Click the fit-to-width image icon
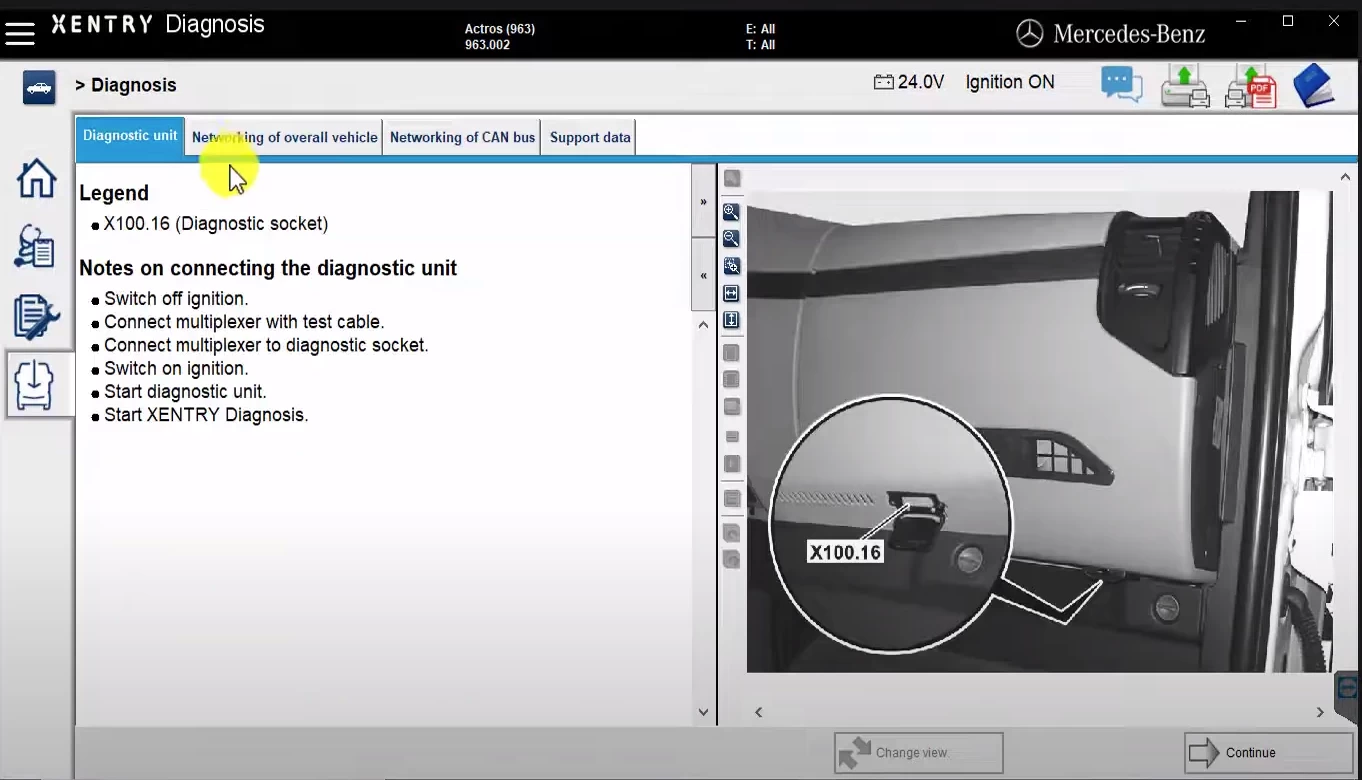This screenshot has width=1362, height=780. point(731,293)
